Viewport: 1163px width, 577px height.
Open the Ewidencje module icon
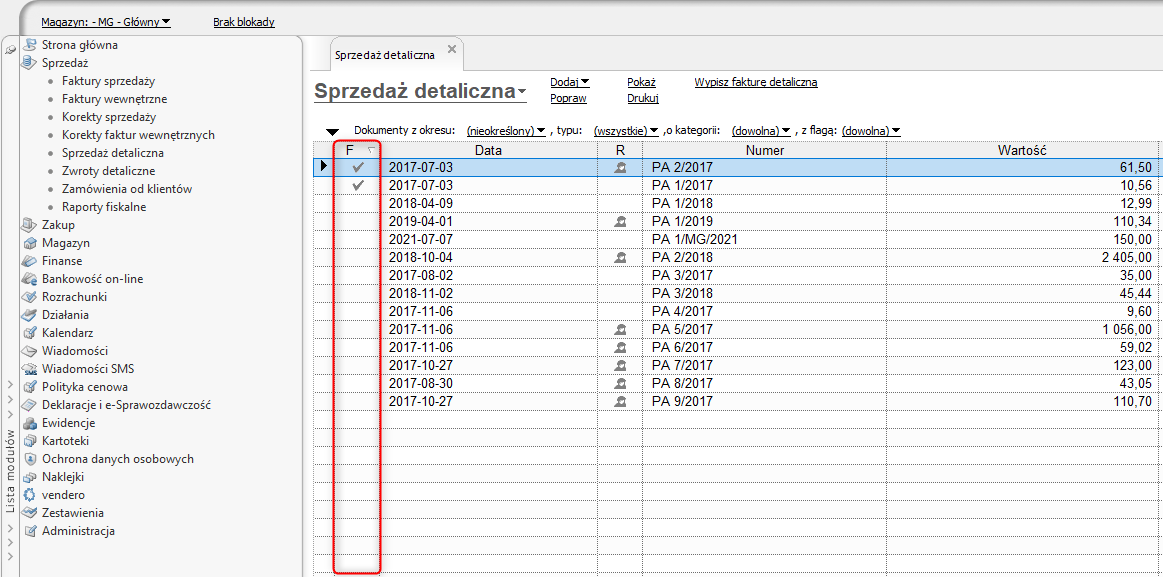[30, 423]
